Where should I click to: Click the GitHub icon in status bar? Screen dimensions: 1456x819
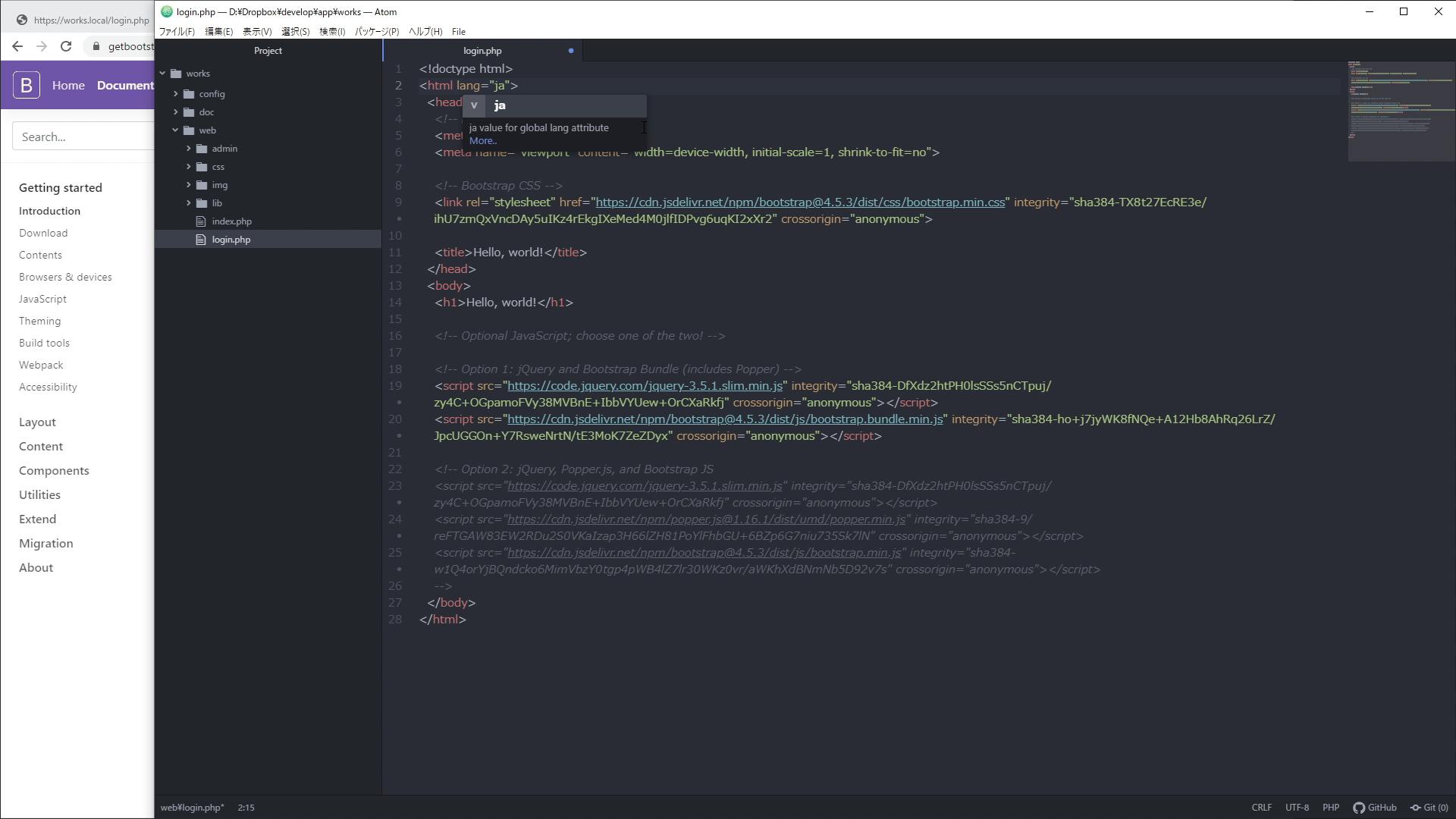tap(1359, 808)
